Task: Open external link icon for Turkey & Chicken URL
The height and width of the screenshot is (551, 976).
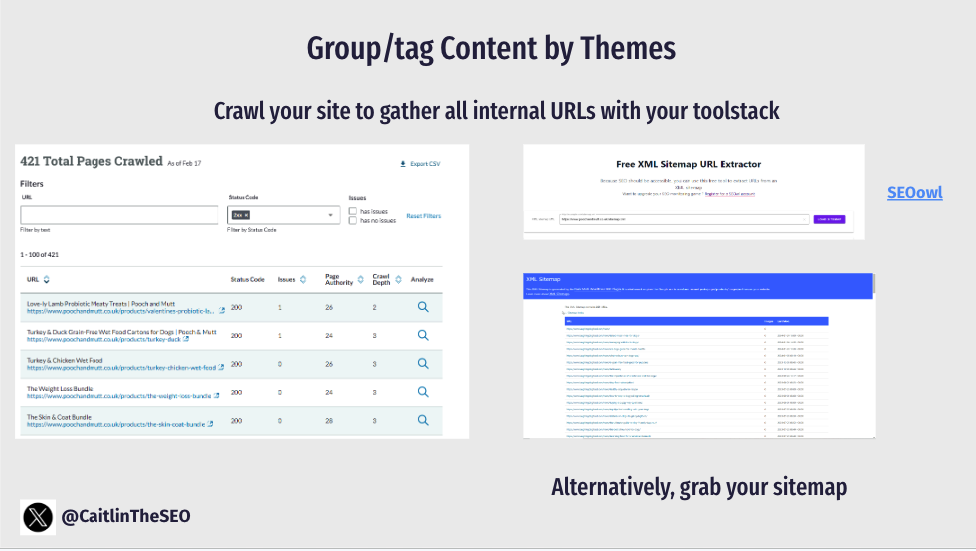Action: pyautogui.click(x=222, y=368)
